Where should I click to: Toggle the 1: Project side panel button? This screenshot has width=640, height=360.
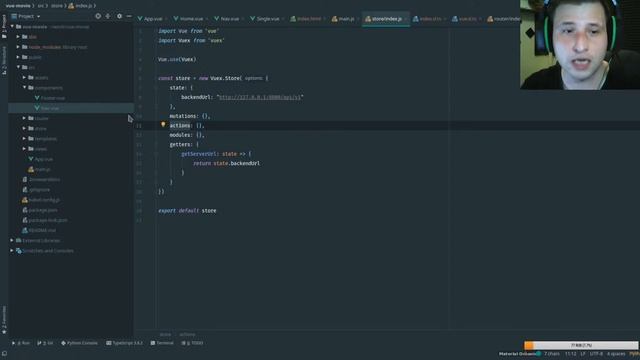pyautogui.click(x=4, y=27)
